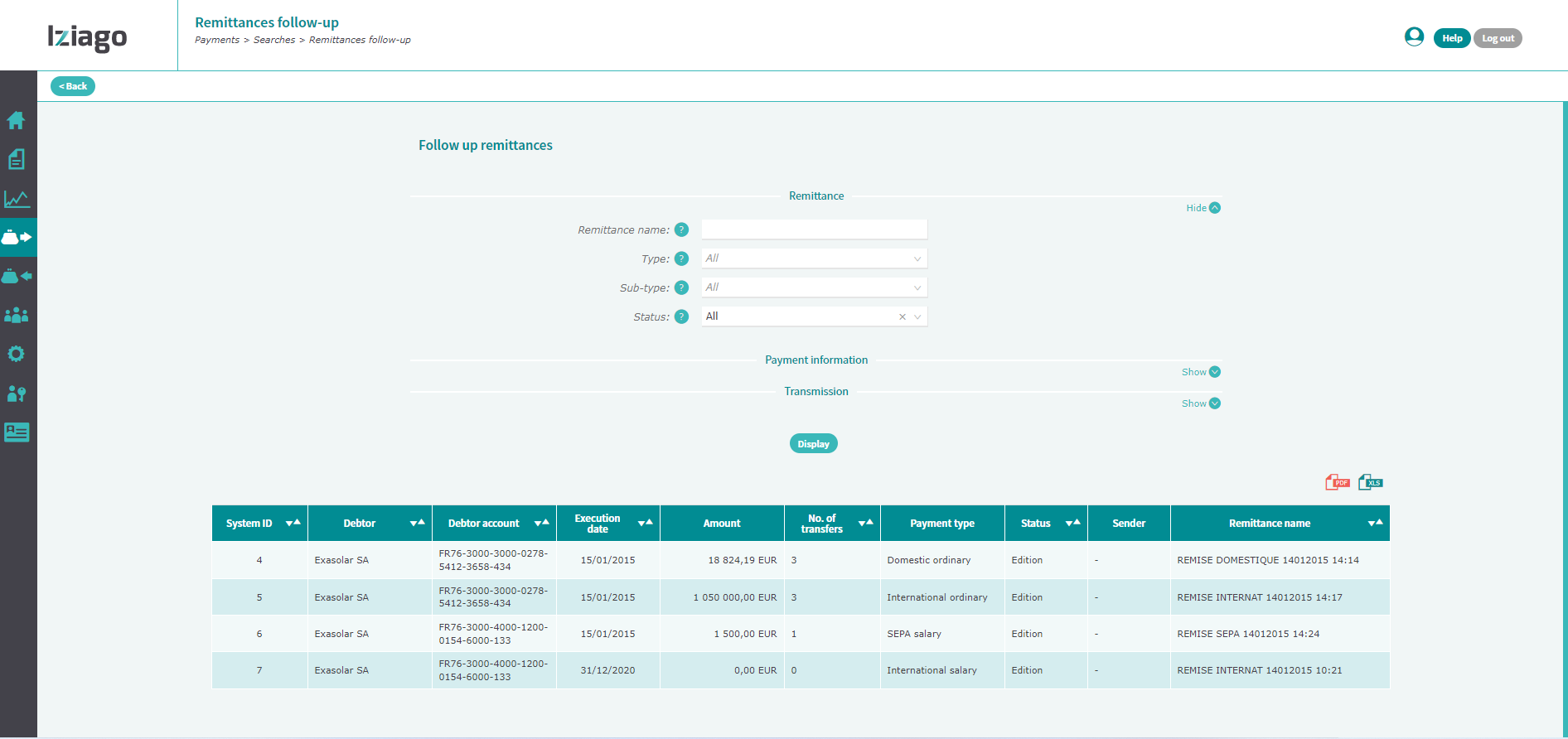Viewport: 1568px width, 739px height.
Task: Click the Iziago logo
Action: pyautogui.click(x=87, y=37)
